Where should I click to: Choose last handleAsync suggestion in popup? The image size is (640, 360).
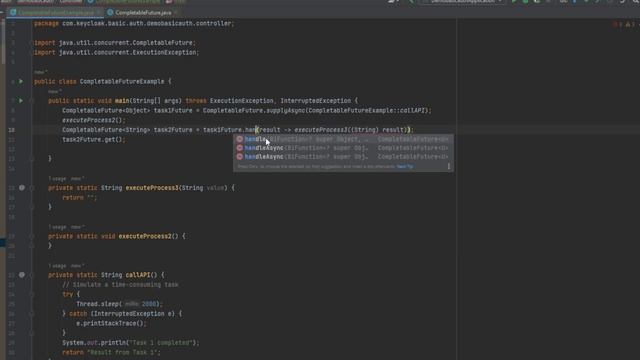[343, 157]
